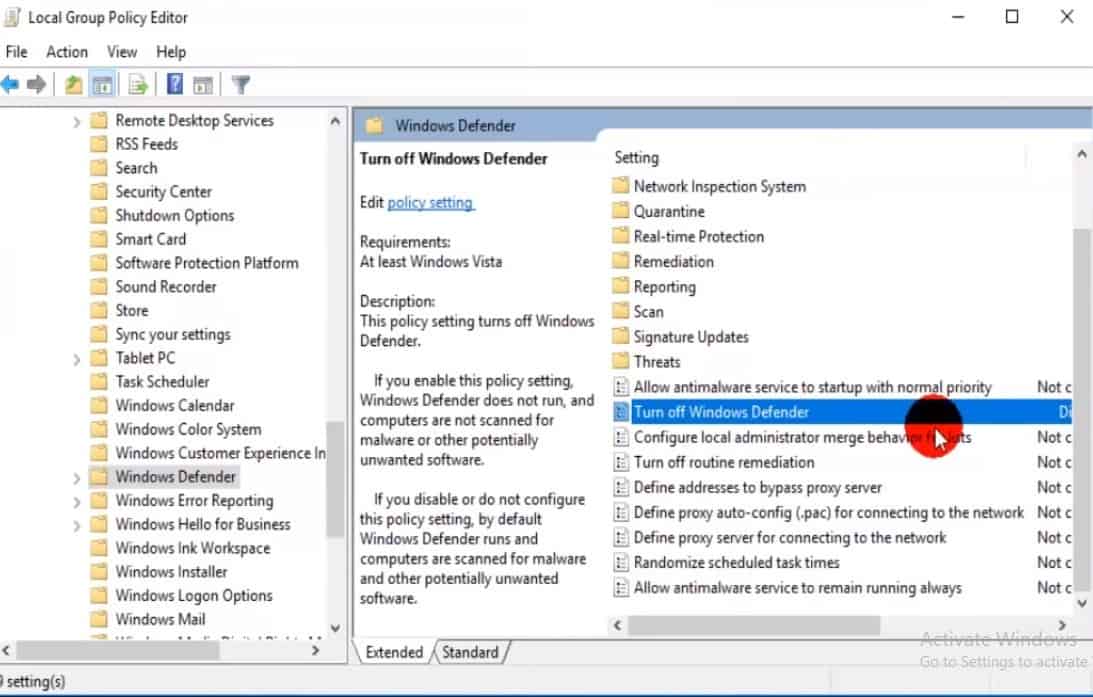Open the File menu
Image resolution: width=1093 pixels, height=697 pixels.
click(x=17, y=52)
